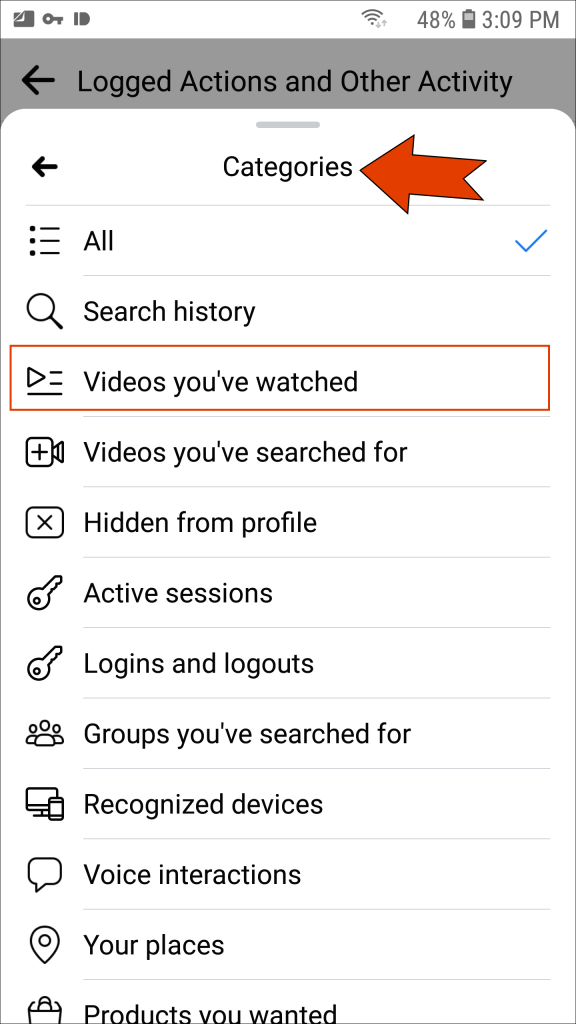
Task: Open the Search history category
Action: point(169,311)
